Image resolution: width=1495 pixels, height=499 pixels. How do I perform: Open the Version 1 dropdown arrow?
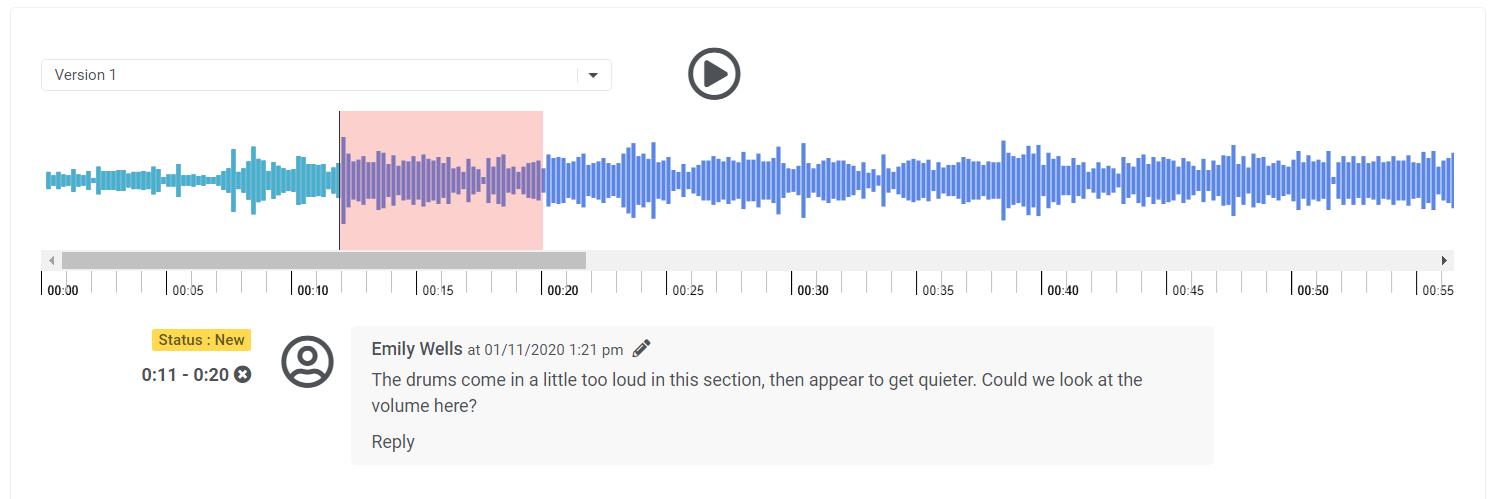click(593, 75)
